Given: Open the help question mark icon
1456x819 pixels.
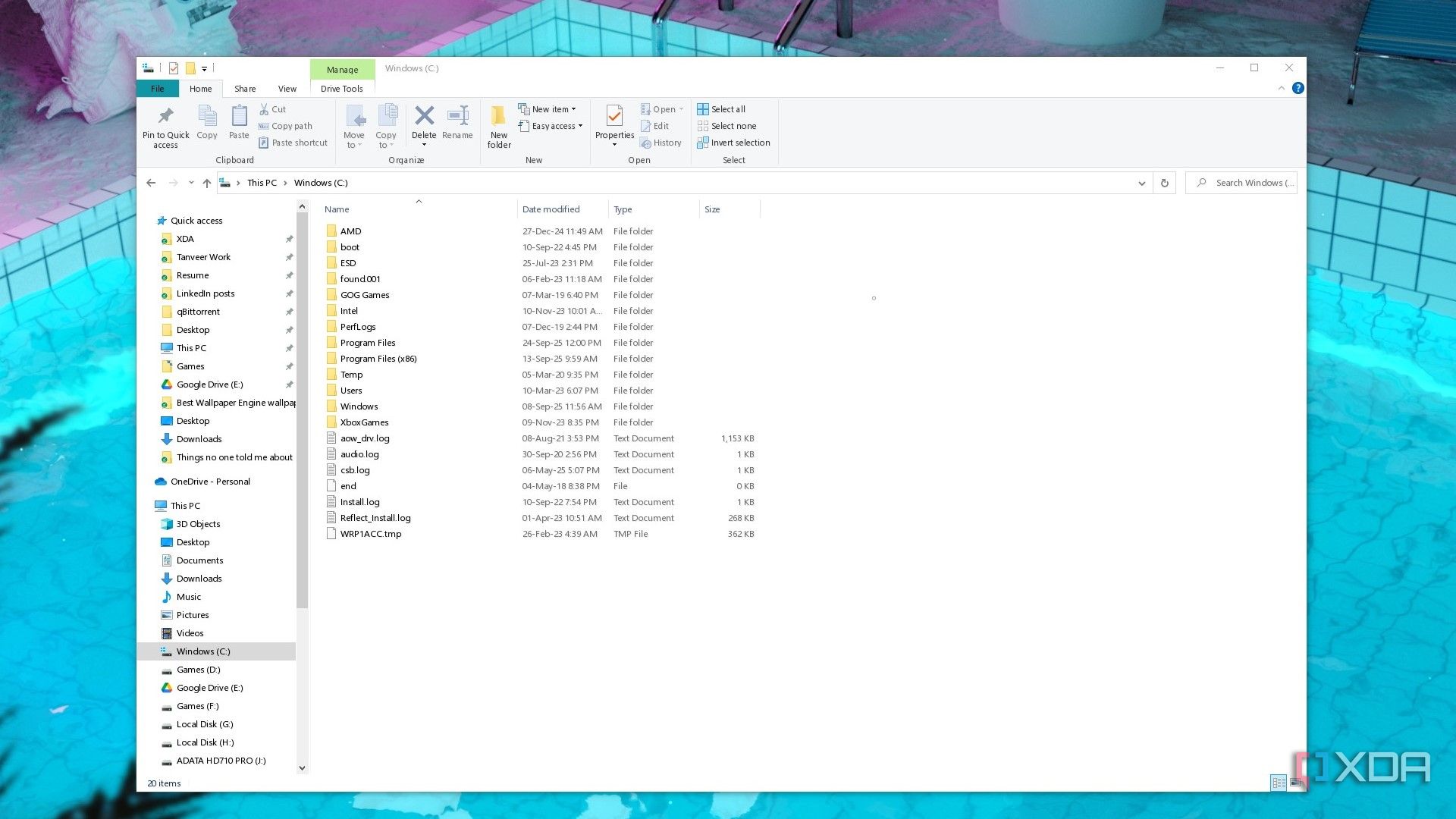Looking at the screenshot, I should [x=1298, y=88].
